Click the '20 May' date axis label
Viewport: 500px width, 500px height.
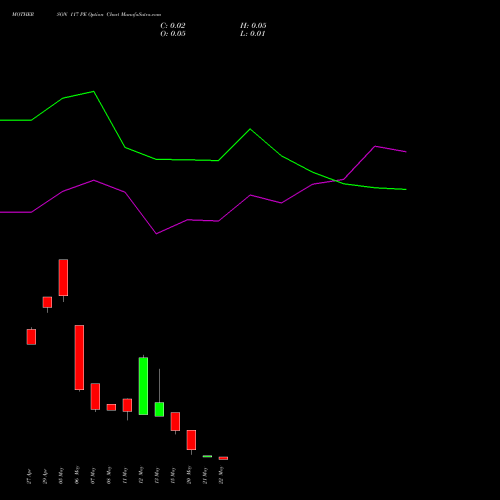(189, 475)
